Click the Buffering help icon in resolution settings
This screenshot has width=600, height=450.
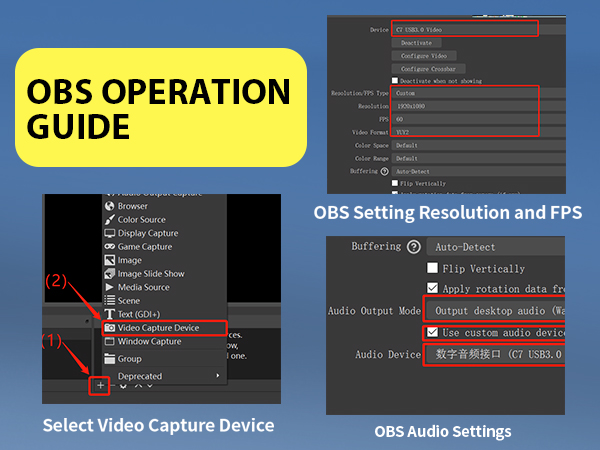pos(385,171)
